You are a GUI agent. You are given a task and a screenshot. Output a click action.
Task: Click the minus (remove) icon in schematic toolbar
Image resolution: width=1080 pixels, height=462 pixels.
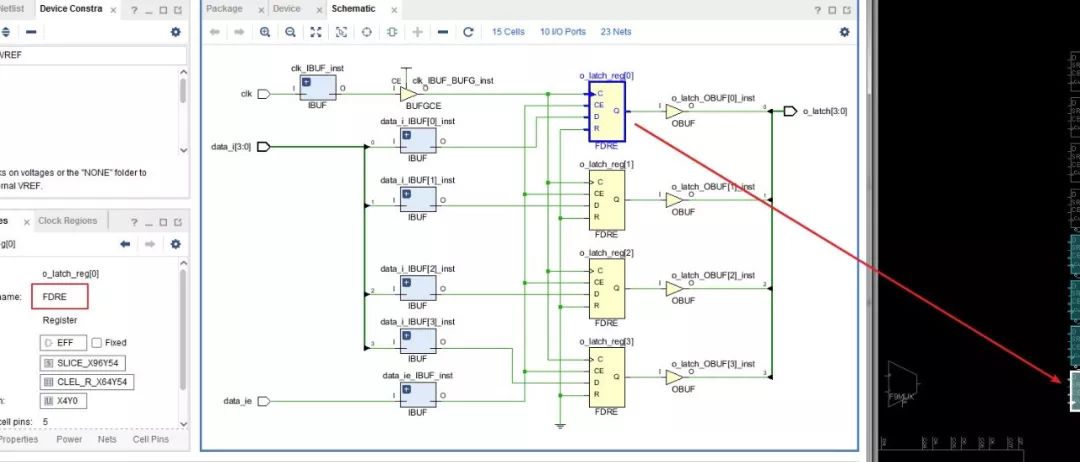coord(443,32)
